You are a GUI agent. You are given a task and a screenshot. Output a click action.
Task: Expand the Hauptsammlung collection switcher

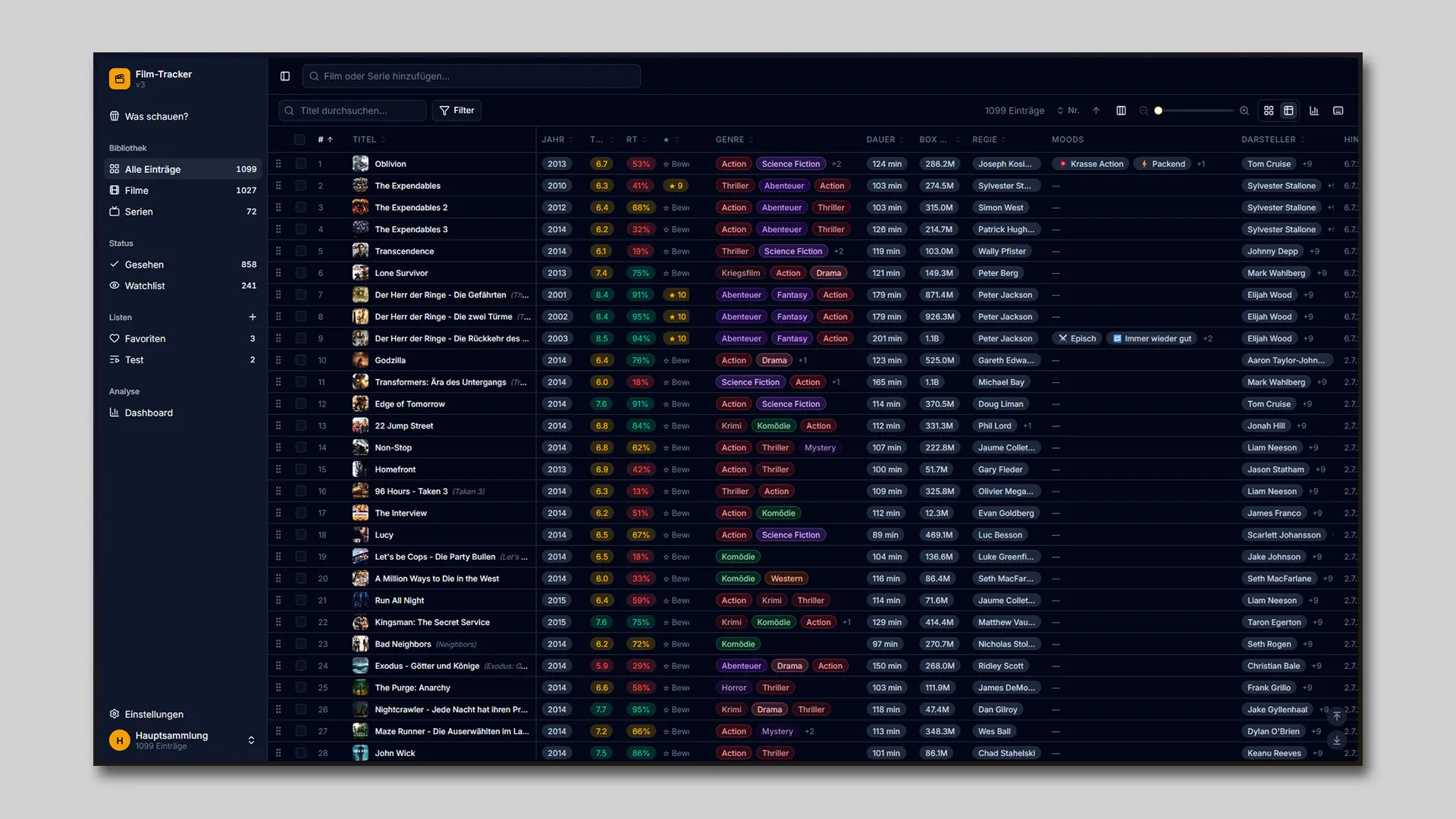[251, 740]
